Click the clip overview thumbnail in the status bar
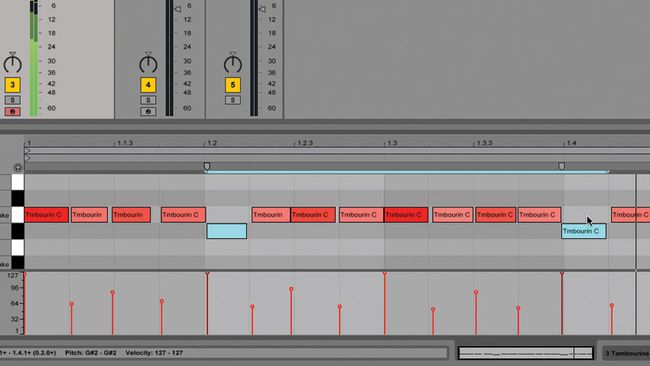This screenshot has height=366, width=650. [526, 353]
